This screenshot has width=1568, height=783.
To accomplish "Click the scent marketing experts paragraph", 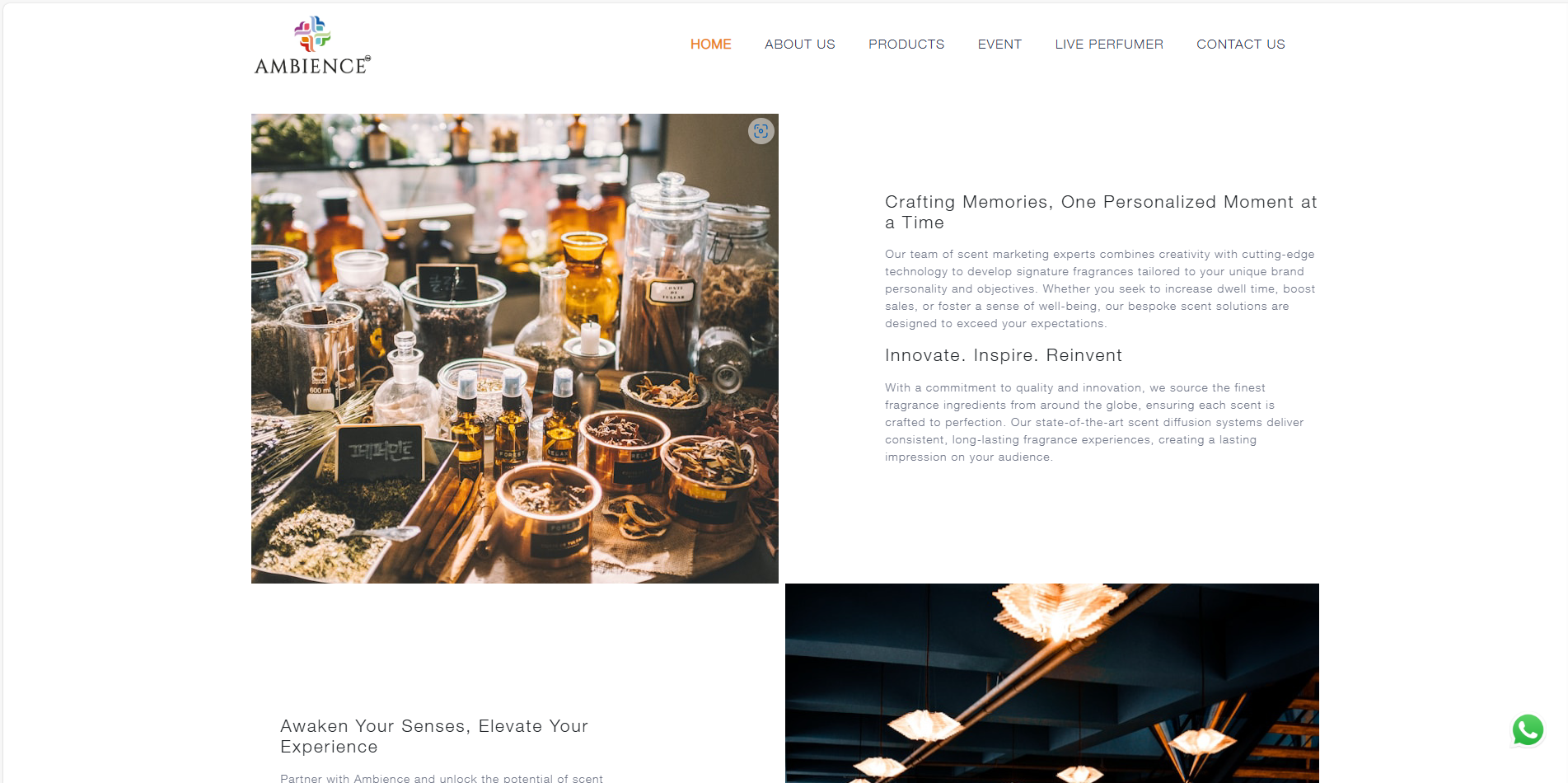I will point(1100,288).
